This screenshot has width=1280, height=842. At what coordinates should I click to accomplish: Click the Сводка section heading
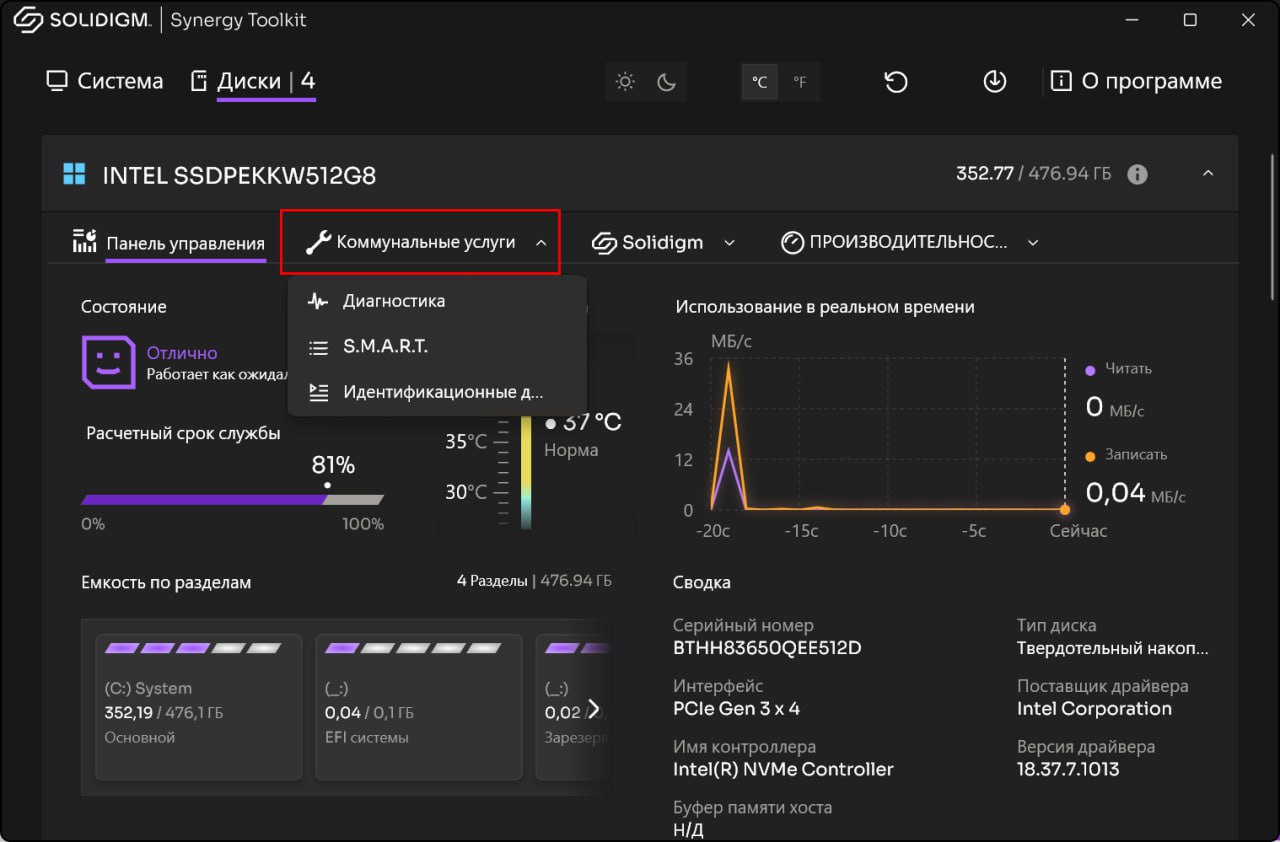tap(701, 582)
